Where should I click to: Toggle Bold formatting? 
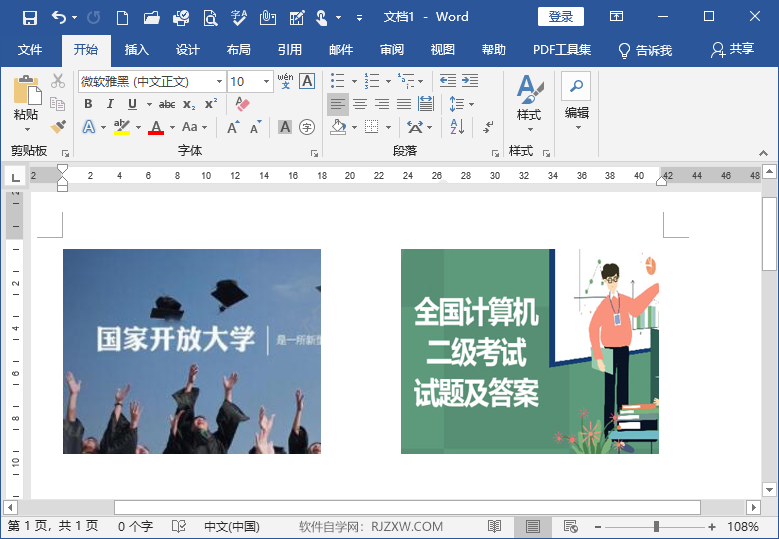(88, 104)
